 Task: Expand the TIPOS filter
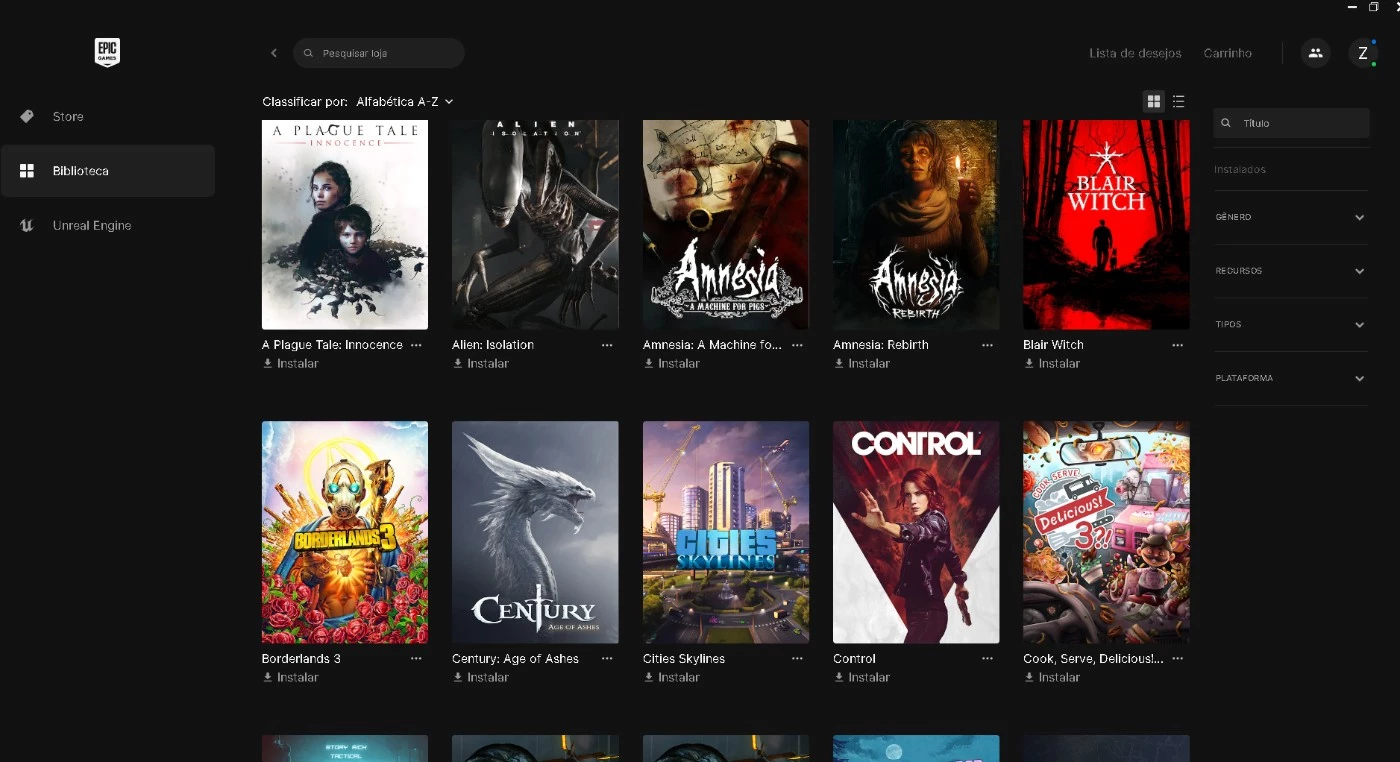[1290, 325]
